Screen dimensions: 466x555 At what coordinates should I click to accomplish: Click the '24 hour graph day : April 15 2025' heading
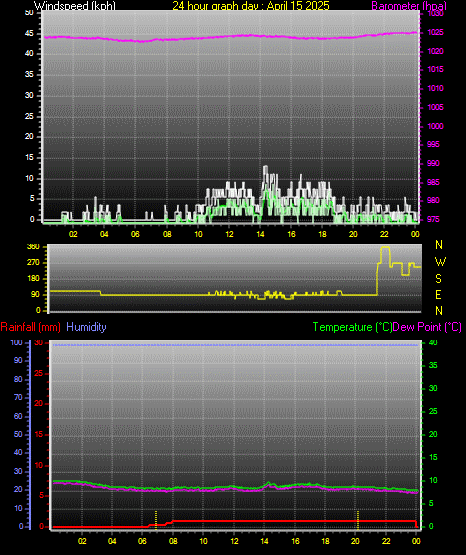(251, 5)
